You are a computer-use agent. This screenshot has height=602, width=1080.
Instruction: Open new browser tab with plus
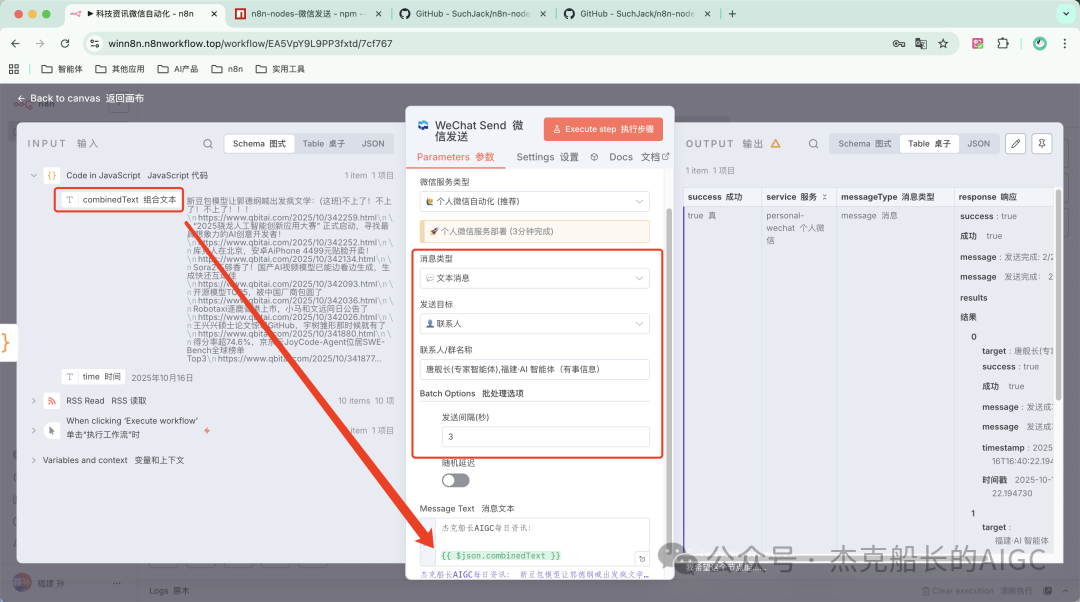[732, 14]
